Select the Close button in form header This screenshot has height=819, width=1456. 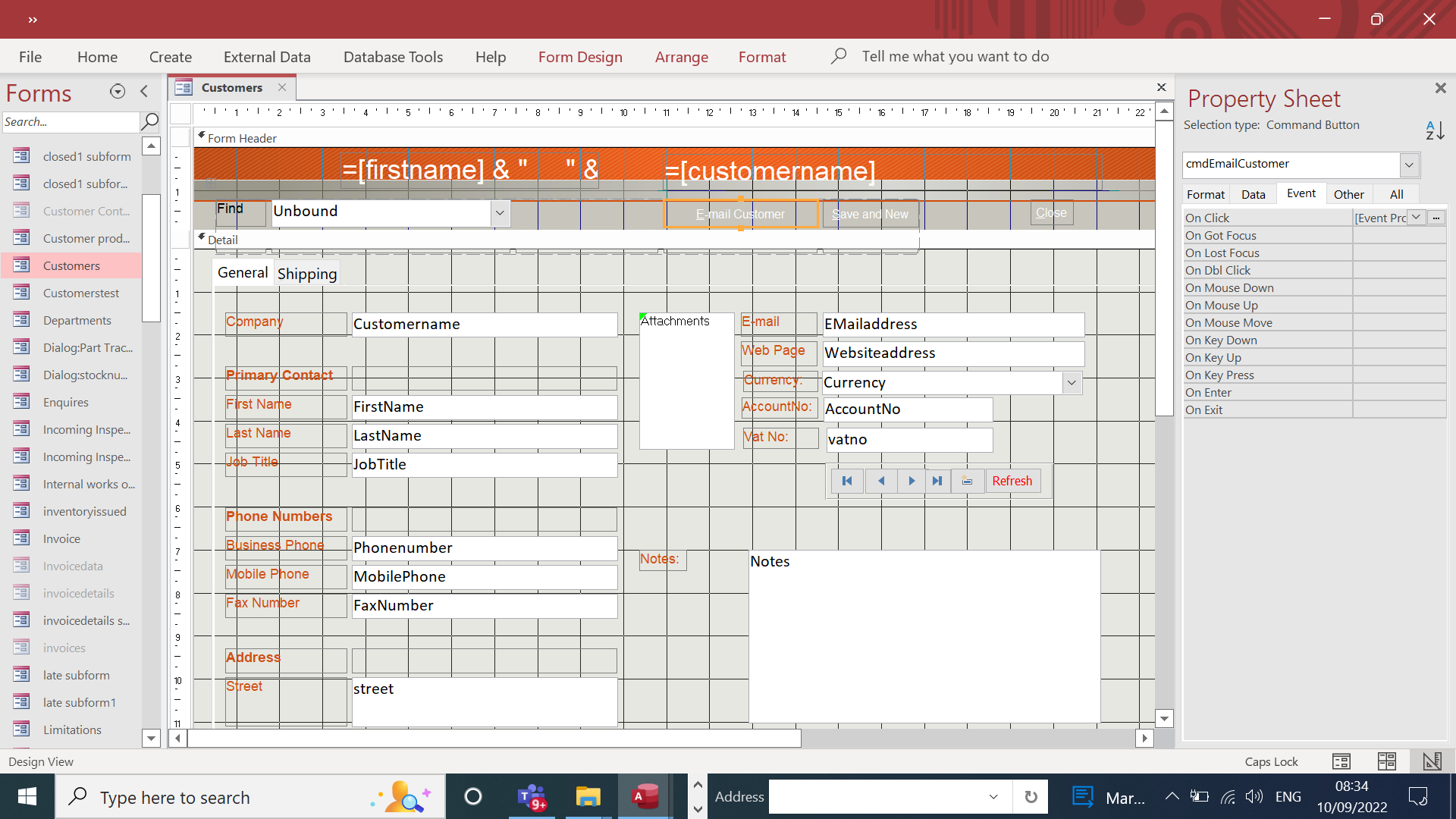click(1051, 213)
